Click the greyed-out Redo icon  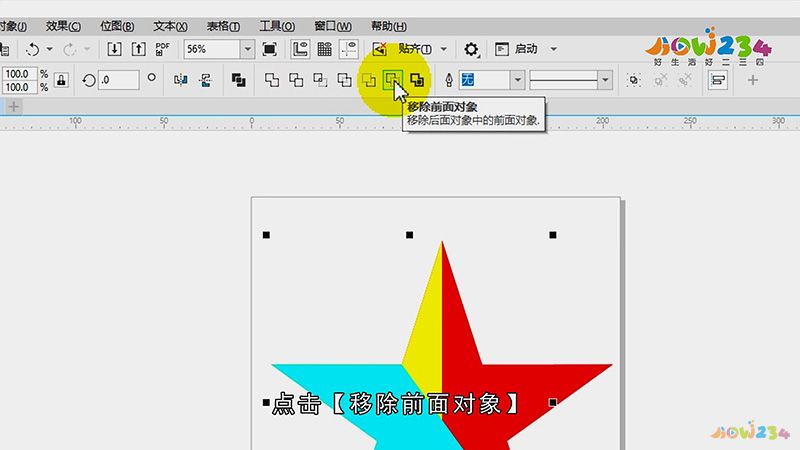[69, 49]
